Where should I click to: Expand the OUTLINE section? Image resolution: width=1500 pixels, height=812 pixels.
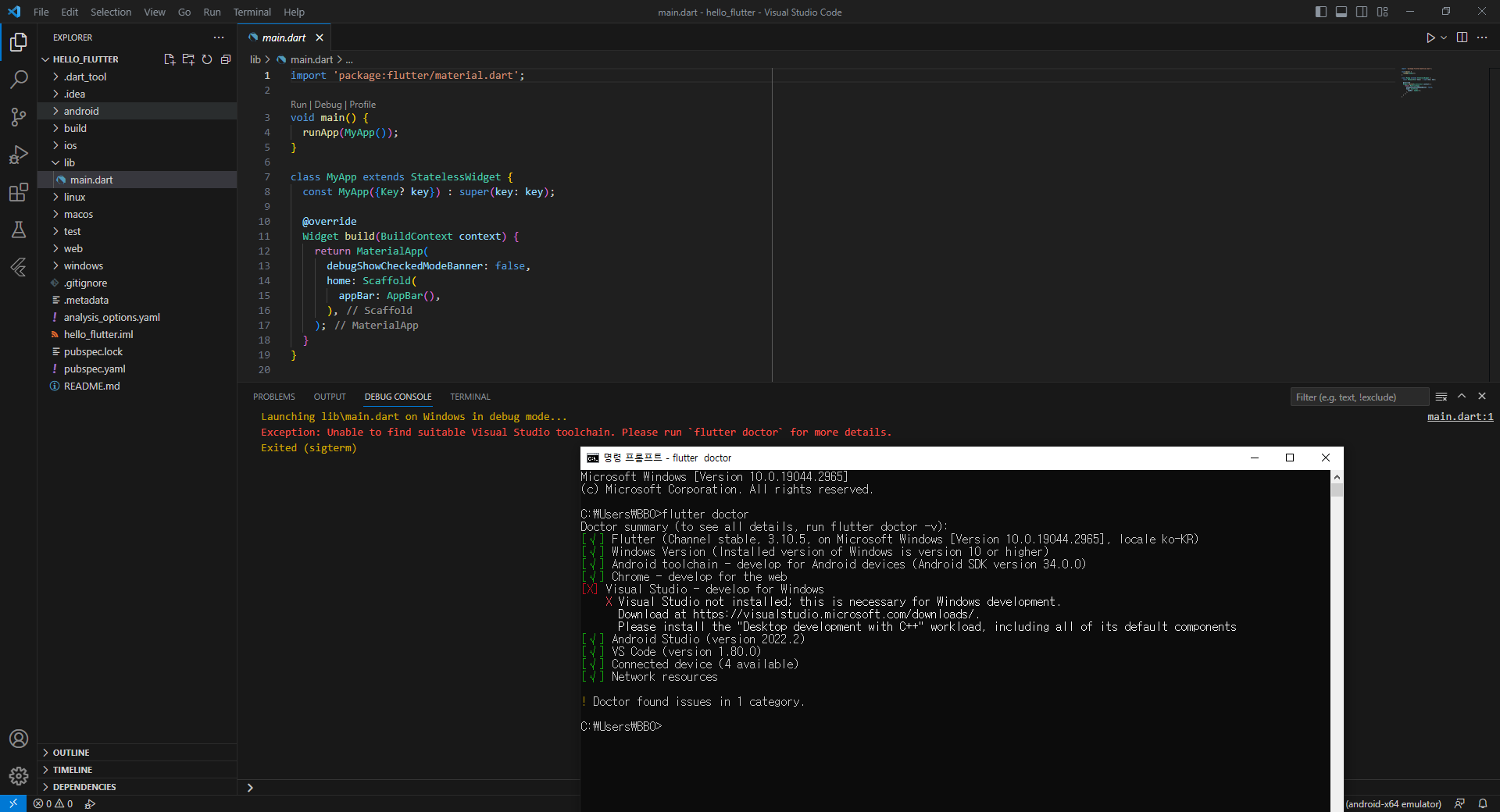click(x=137, y=753)
